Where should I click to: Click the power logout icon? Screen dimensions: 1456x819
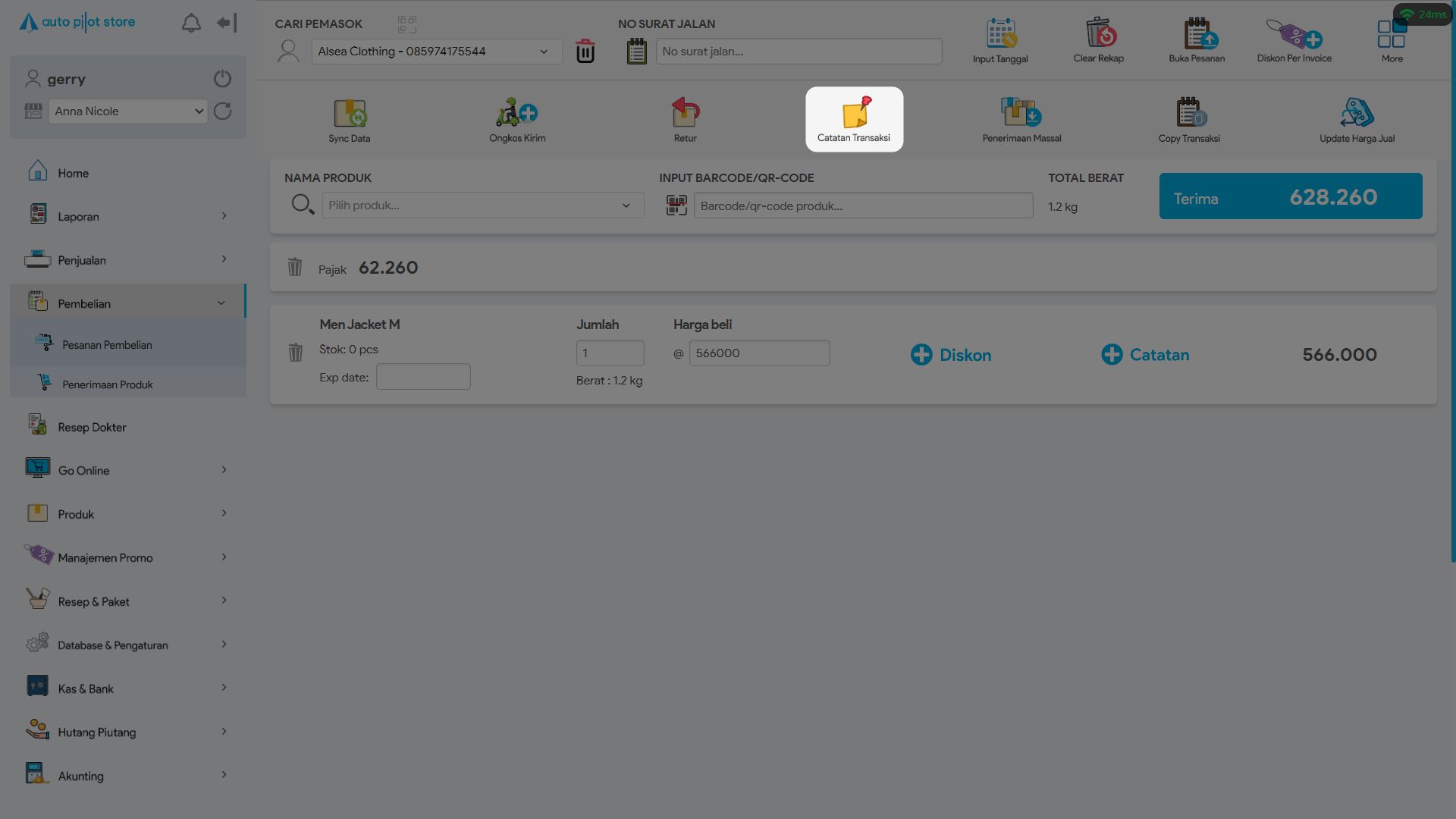tap(222, 79)
